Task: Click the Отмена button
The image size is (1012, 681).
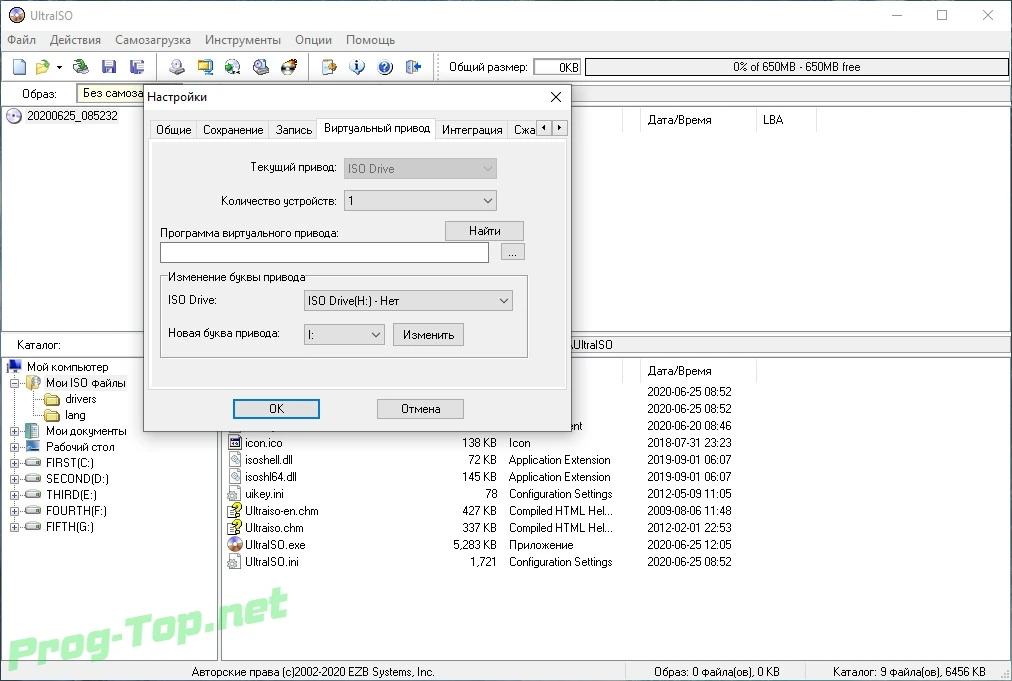Action: coord(420,409)
